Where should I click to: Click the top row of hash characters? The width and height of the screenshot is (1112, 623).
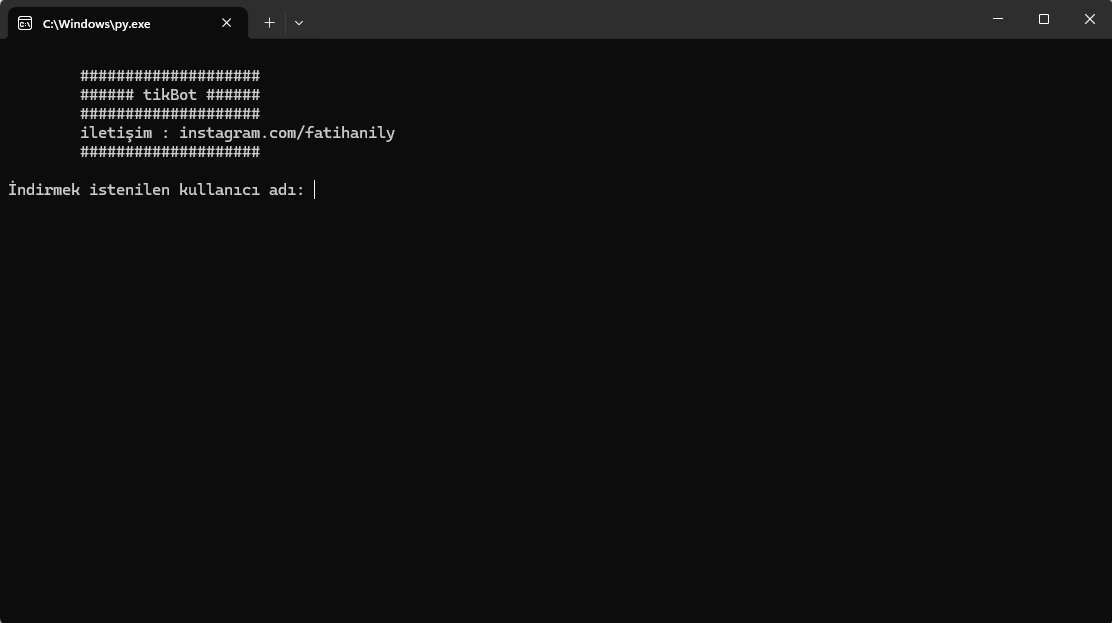point(170,76)
